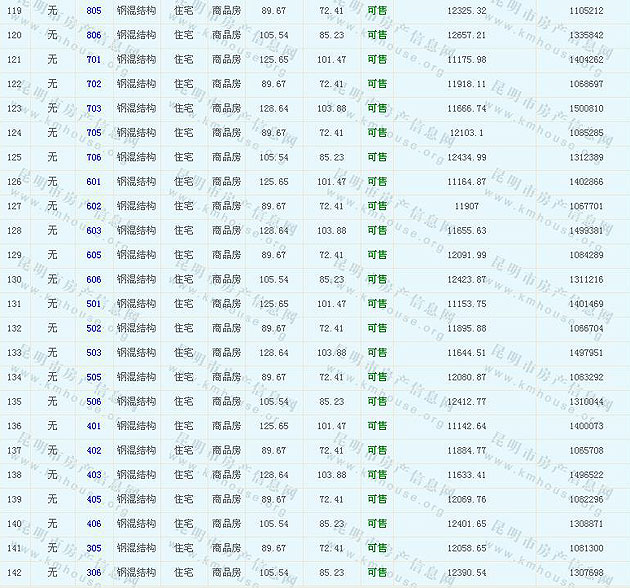Click room number 602
This screenshot has width=630, height=588.
(x=94, y=206)
